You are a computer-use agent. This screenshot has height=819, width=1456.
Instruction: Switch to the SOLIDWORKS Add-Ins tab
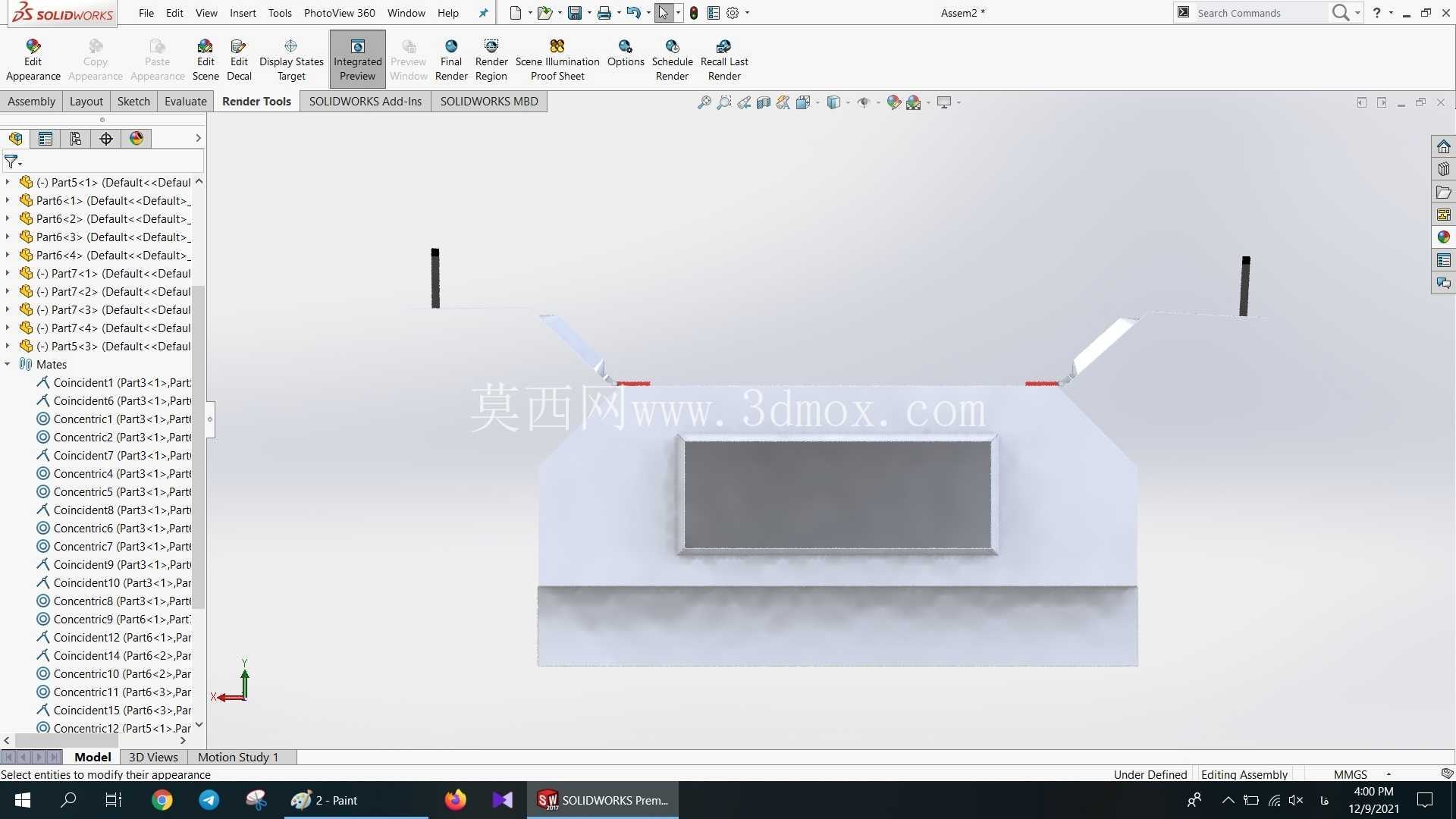365,101
